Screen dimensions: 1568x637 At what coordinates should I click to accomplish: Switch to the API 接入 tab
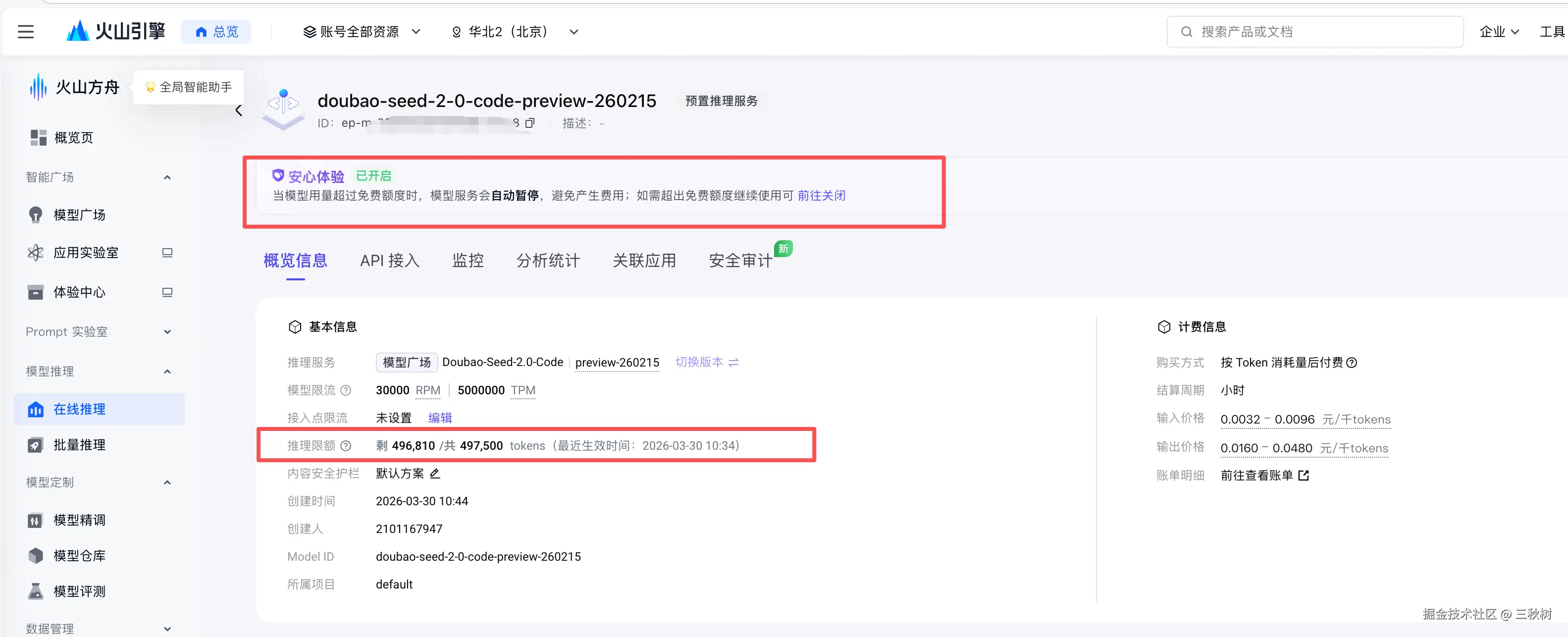coord(390,261)
